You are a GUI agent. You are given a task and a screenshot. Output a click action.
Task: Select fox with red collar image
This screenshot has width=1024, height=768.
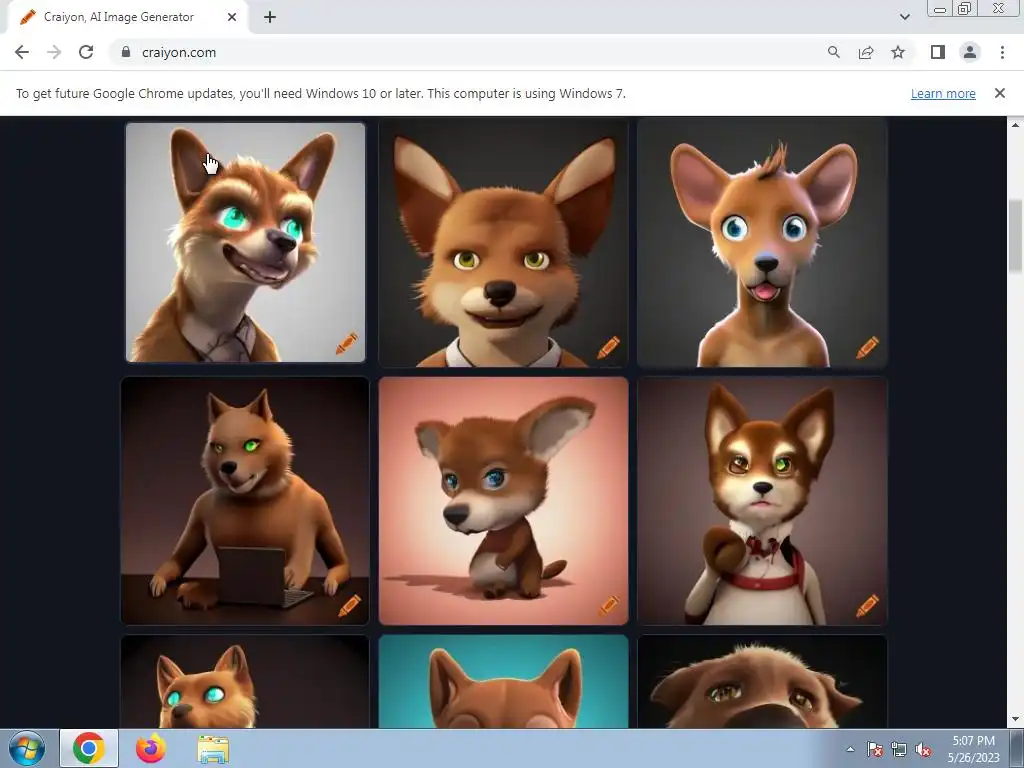[x=762, y=501]
